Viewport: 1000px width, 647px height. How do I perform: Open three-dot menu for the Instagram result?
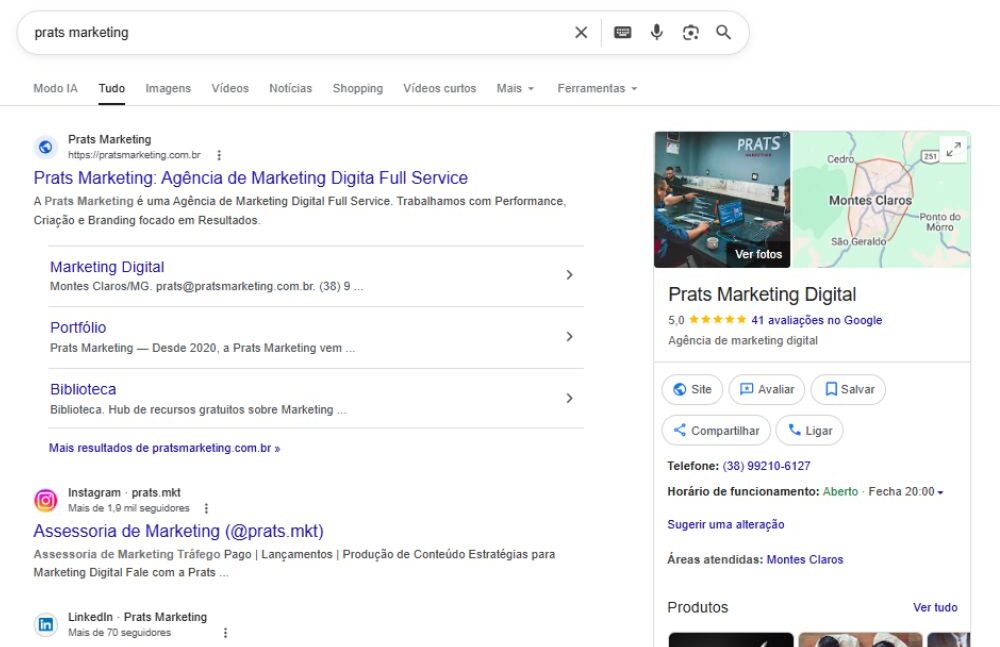point(206,508)
